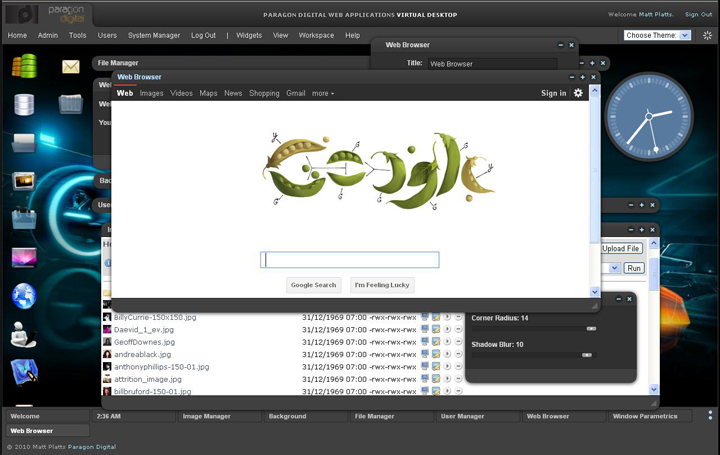Open the silver database cylinder desktop icon

point(24,105)
